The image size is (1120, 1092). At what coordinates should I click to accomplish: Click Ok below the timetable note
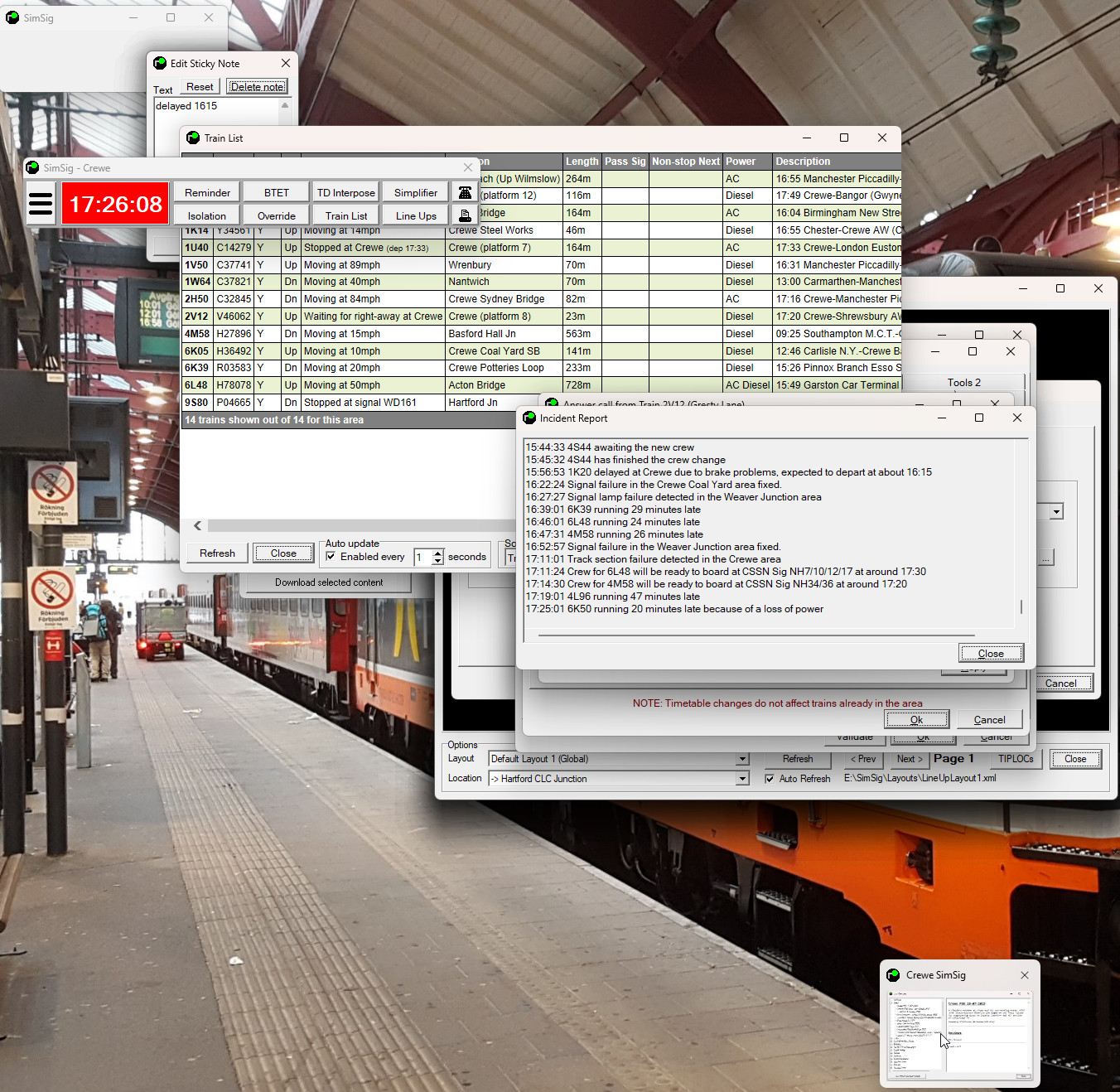(x=916, y=720)
